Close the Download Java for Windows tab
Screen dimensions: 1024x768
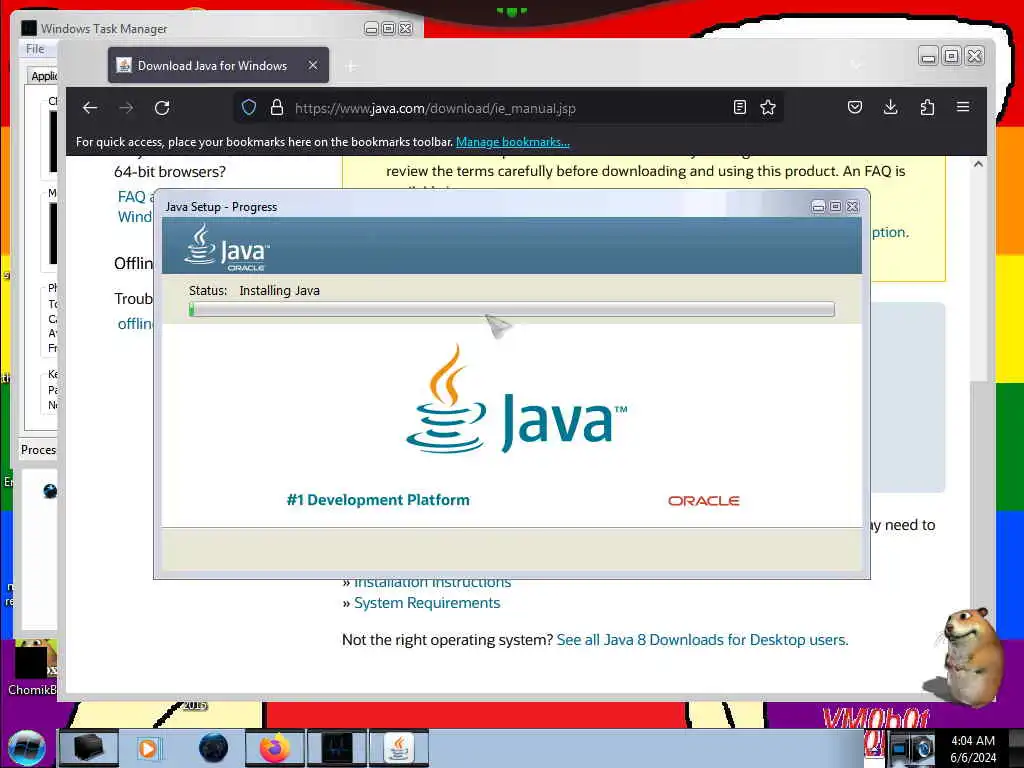[x=313, y=65]
